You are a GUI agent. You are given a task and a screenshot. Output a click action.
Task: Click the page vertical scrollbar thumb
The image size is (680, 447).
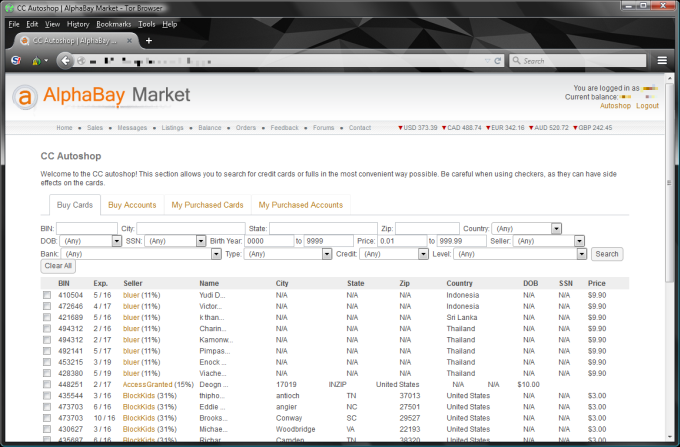(x=670, y=182)
